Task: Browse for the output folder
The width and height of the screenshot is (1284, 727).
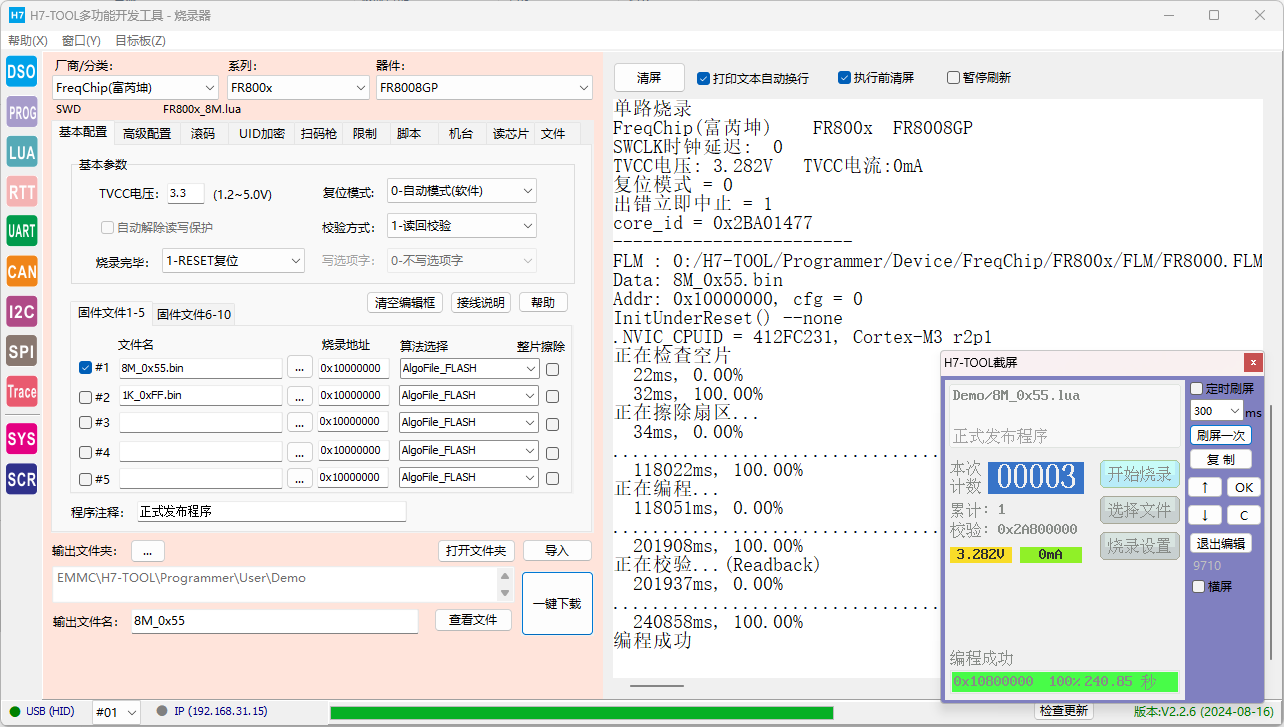Action: pos(147,551)
